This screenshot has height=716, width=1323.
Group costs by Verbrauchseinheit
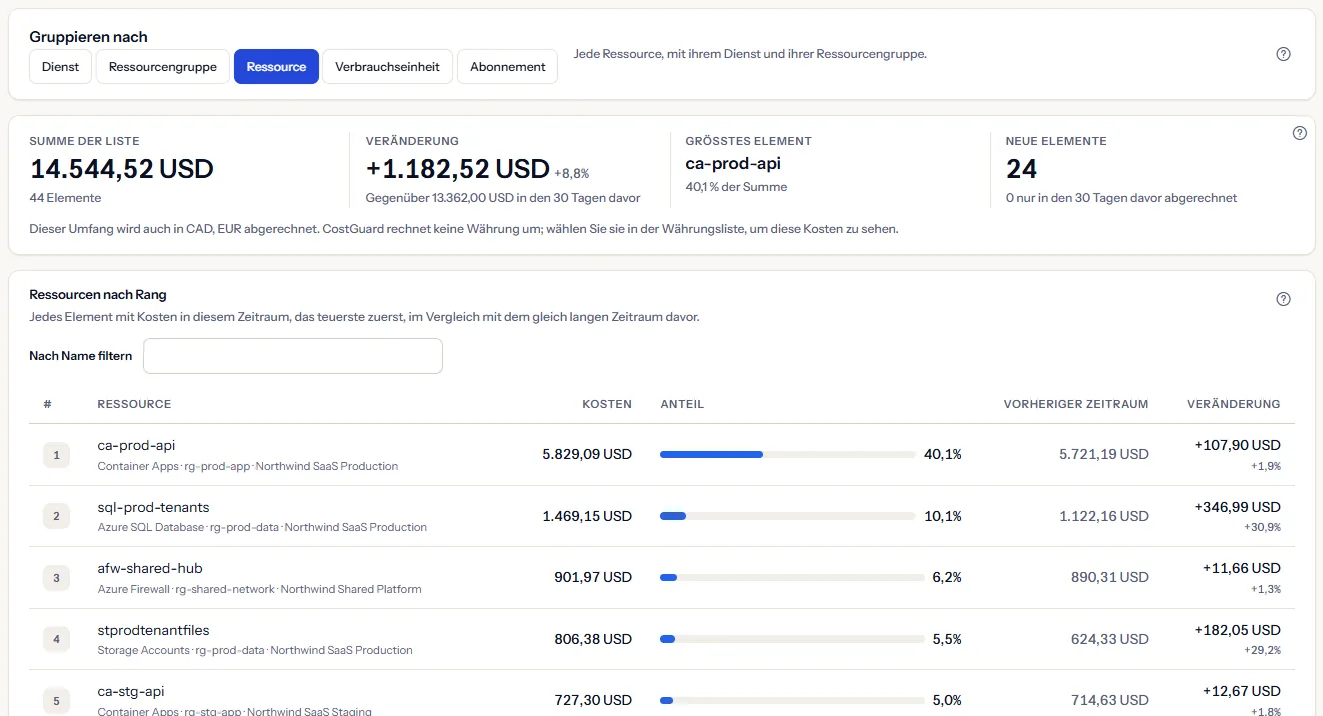pos(387,67)
